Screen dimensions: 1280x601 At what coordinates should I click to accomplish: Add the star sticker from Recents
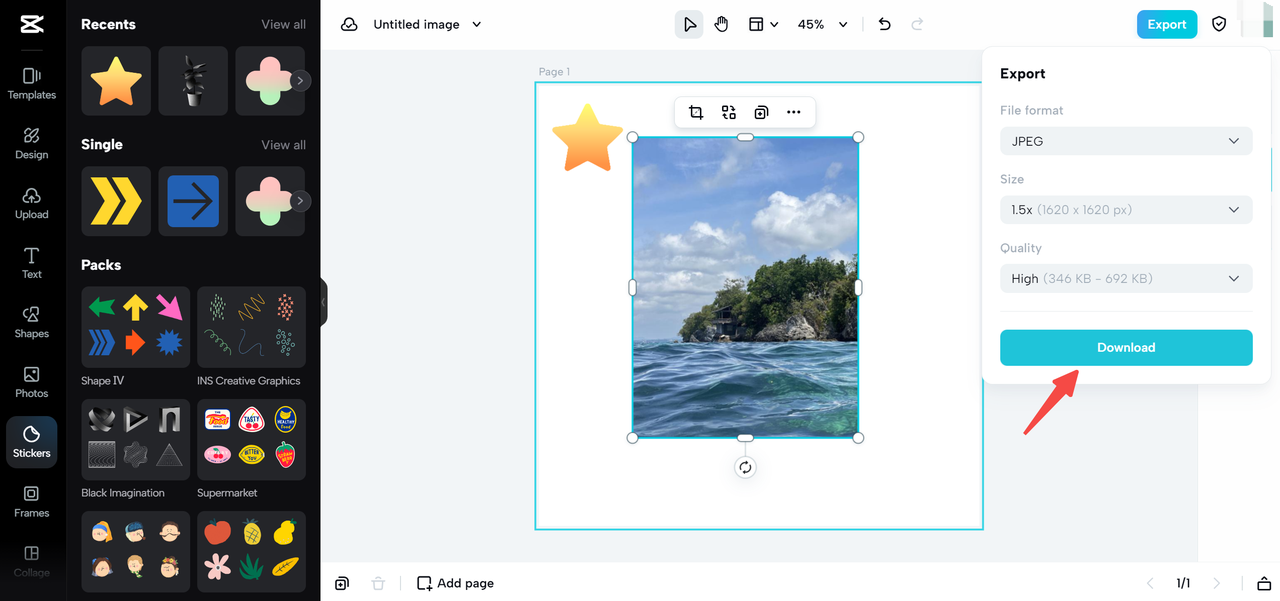[x=116, y=81]
